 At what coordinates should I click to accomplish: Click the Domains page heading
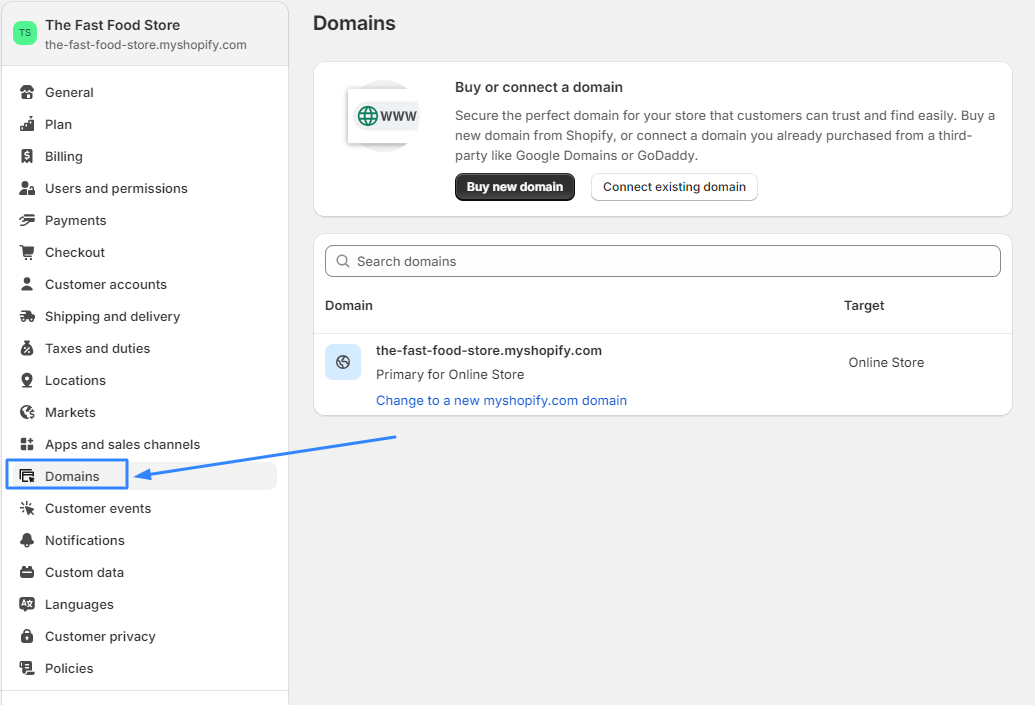click(x=354, y=23)
